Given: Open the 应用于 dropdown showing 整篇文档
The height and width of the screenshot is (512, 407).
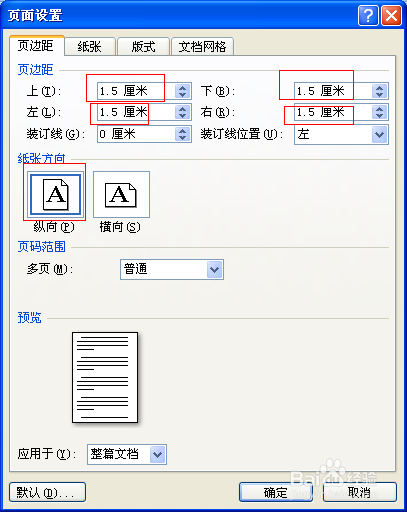Looking at the screenshot, I should [x=127, y=454].
